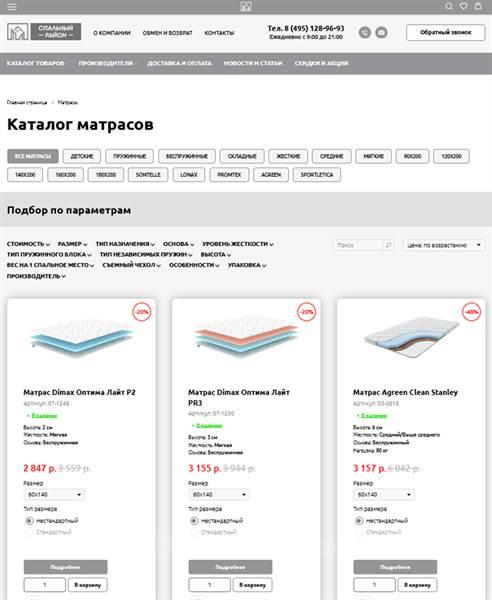This screenshot has width=492, height=600.
Task: Select Стандартный radio for Оптима Лайт P2
Action: click(29, 532)
